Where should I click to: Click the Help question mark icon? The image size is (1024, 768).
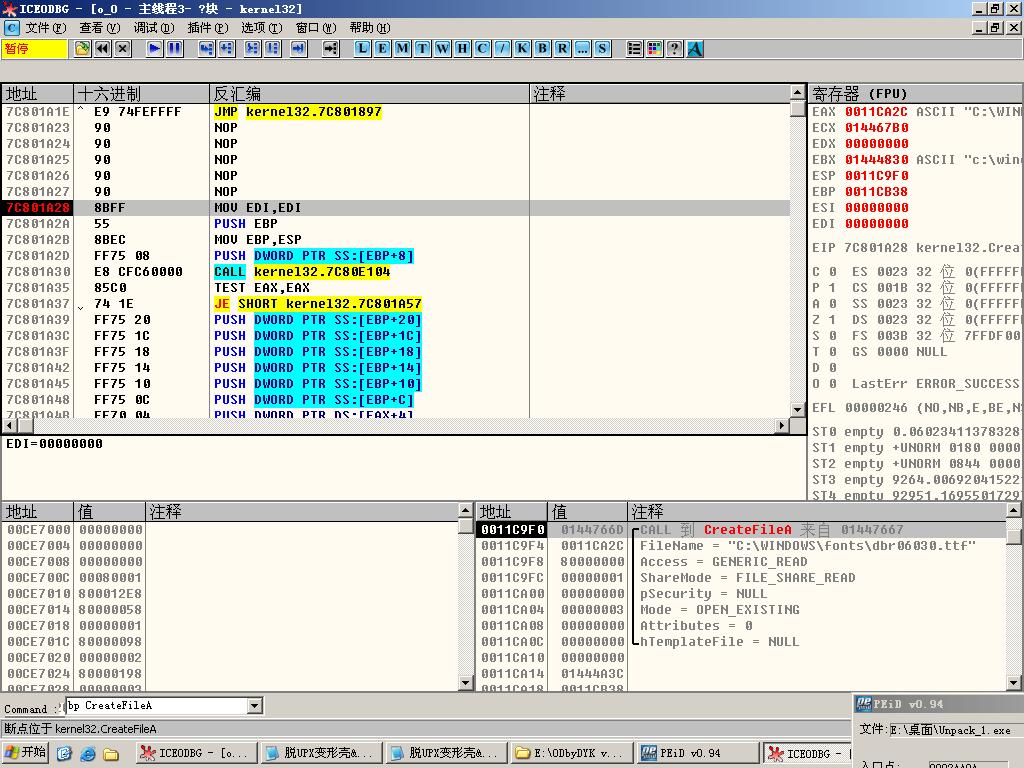pyautogui.click(x=675, y=48)
